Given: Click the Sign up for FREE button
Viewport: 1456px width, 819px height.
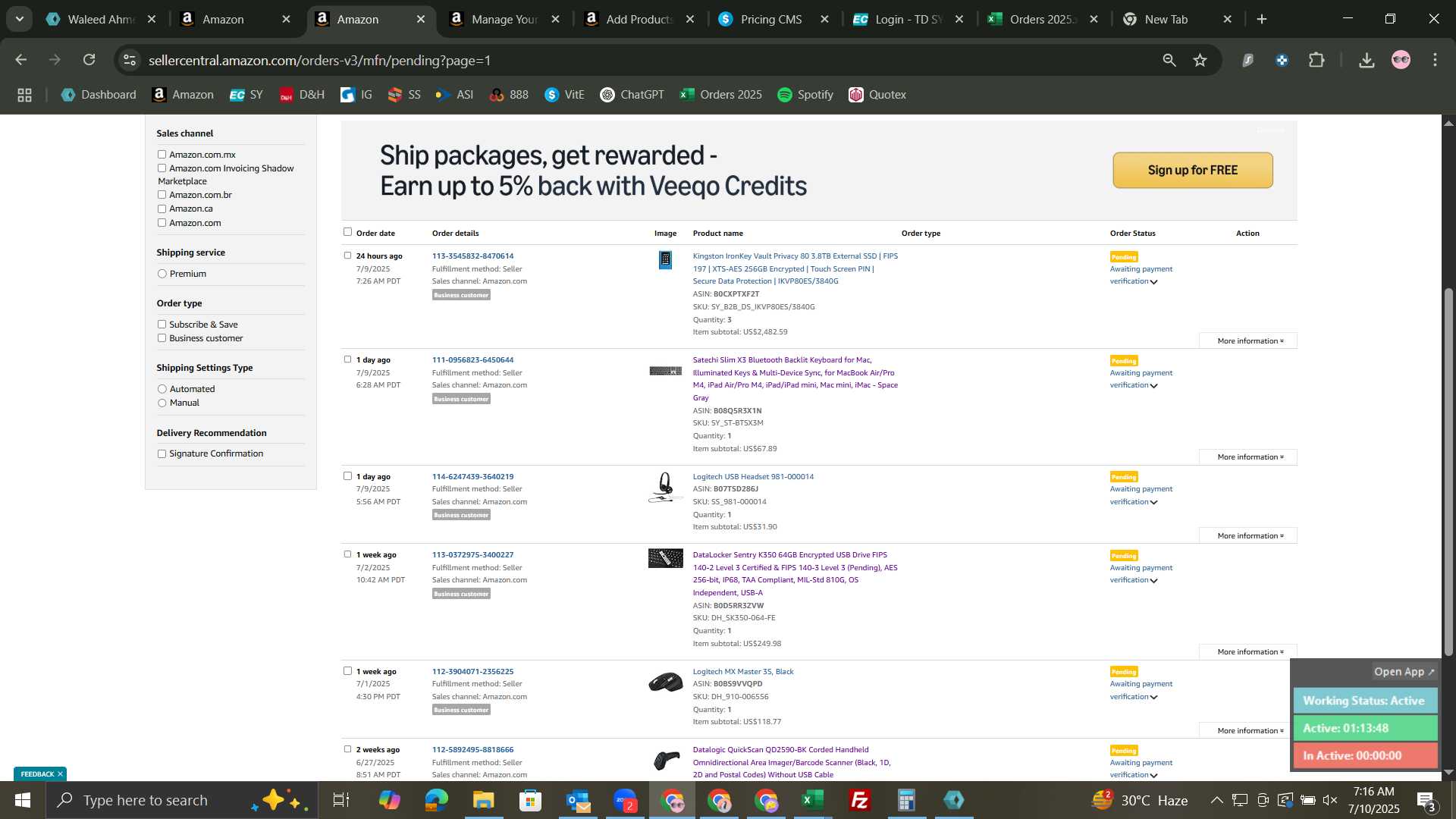Looking at the screenshot, I should [1193, 170].
